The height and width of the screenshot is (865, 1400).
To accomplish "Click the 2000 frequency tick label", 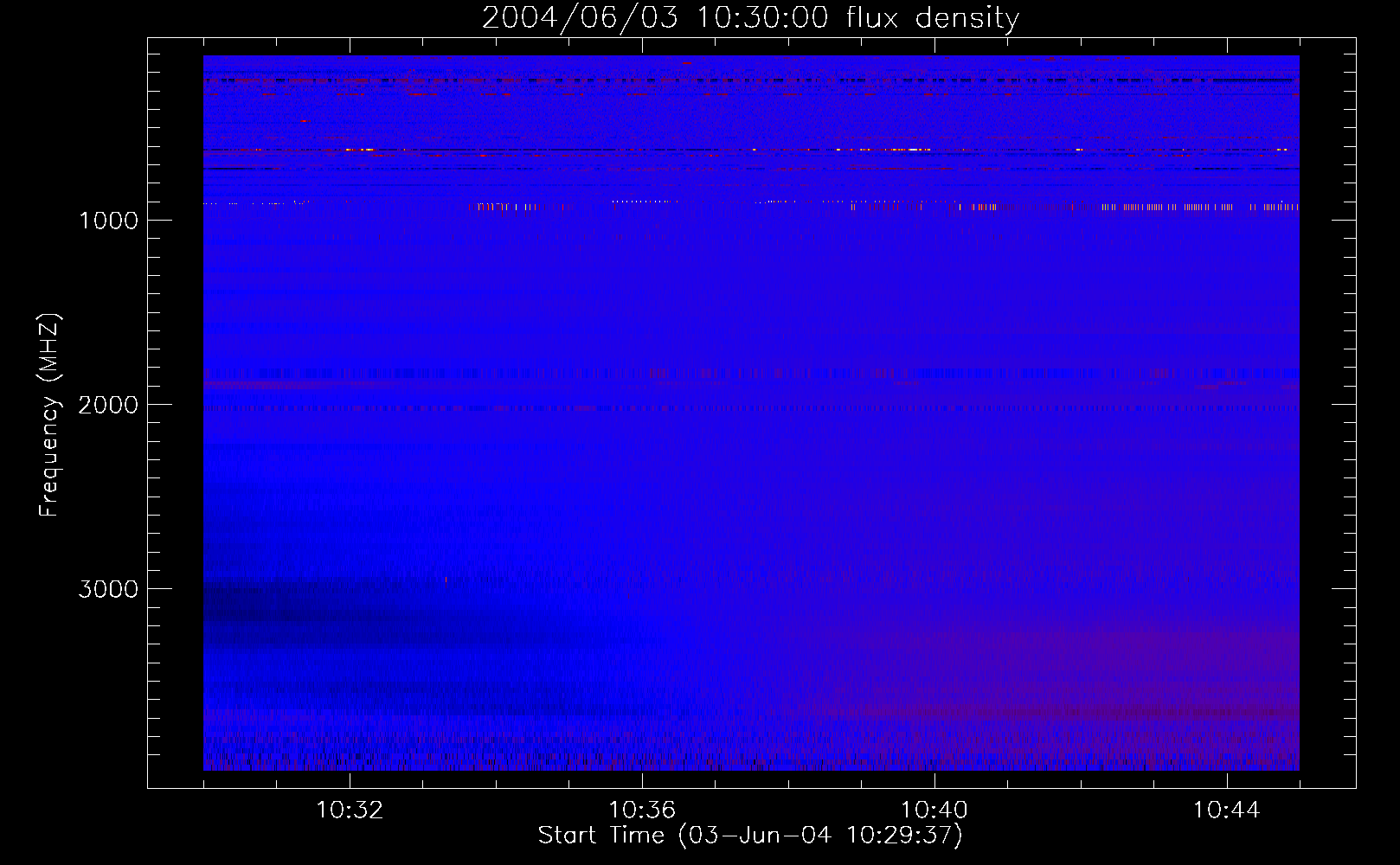I will [x=108, y=405].
